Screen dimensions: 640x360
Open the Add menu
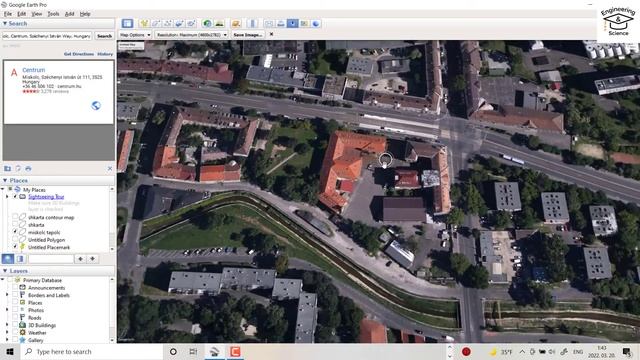69,14
